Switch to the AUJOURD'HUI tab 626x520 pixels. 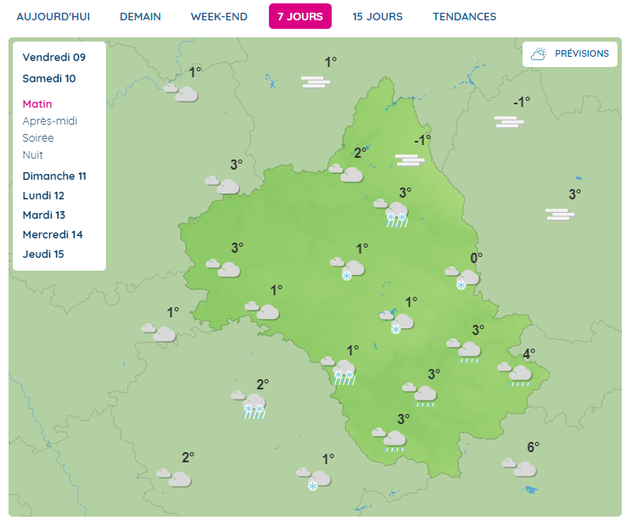[x=53, y=17]
